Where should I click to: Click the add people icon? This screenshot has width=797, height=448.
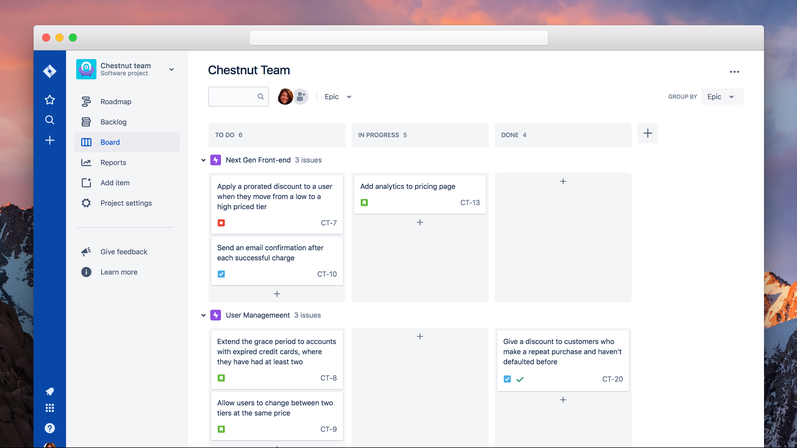[301, 96]
